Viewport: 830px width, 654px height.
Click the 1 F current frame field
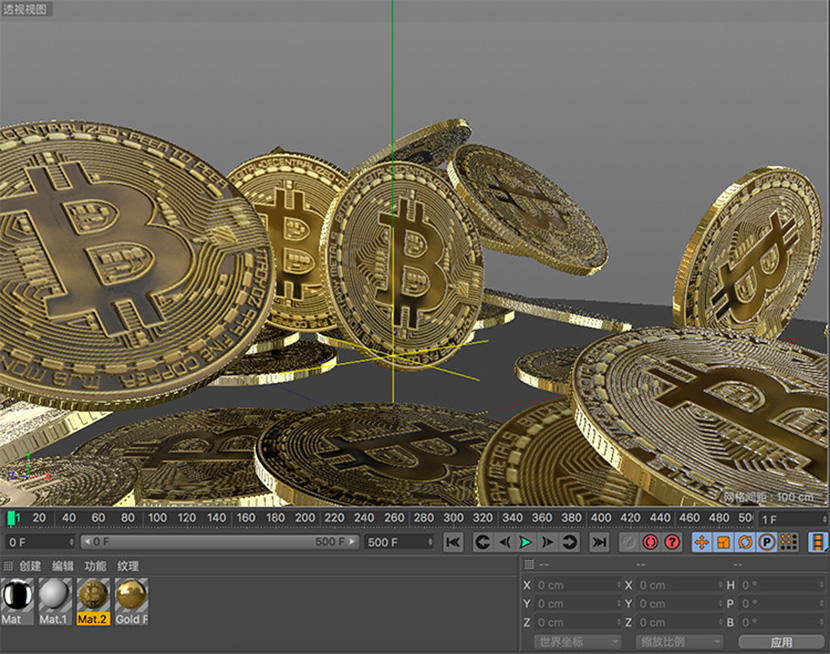792,520
